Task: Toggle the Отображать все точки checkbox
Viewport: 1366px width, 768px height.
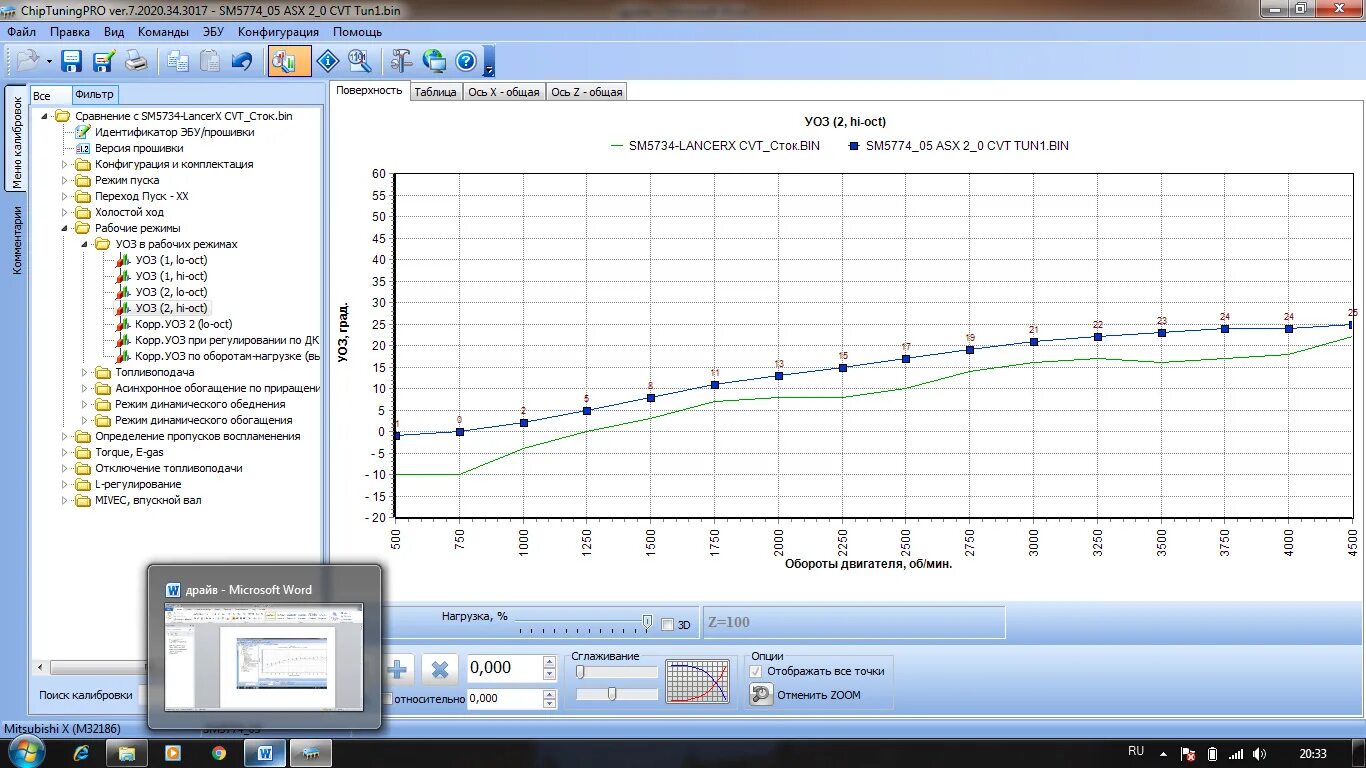Action: pyautogui.click(x=756, y=671)
